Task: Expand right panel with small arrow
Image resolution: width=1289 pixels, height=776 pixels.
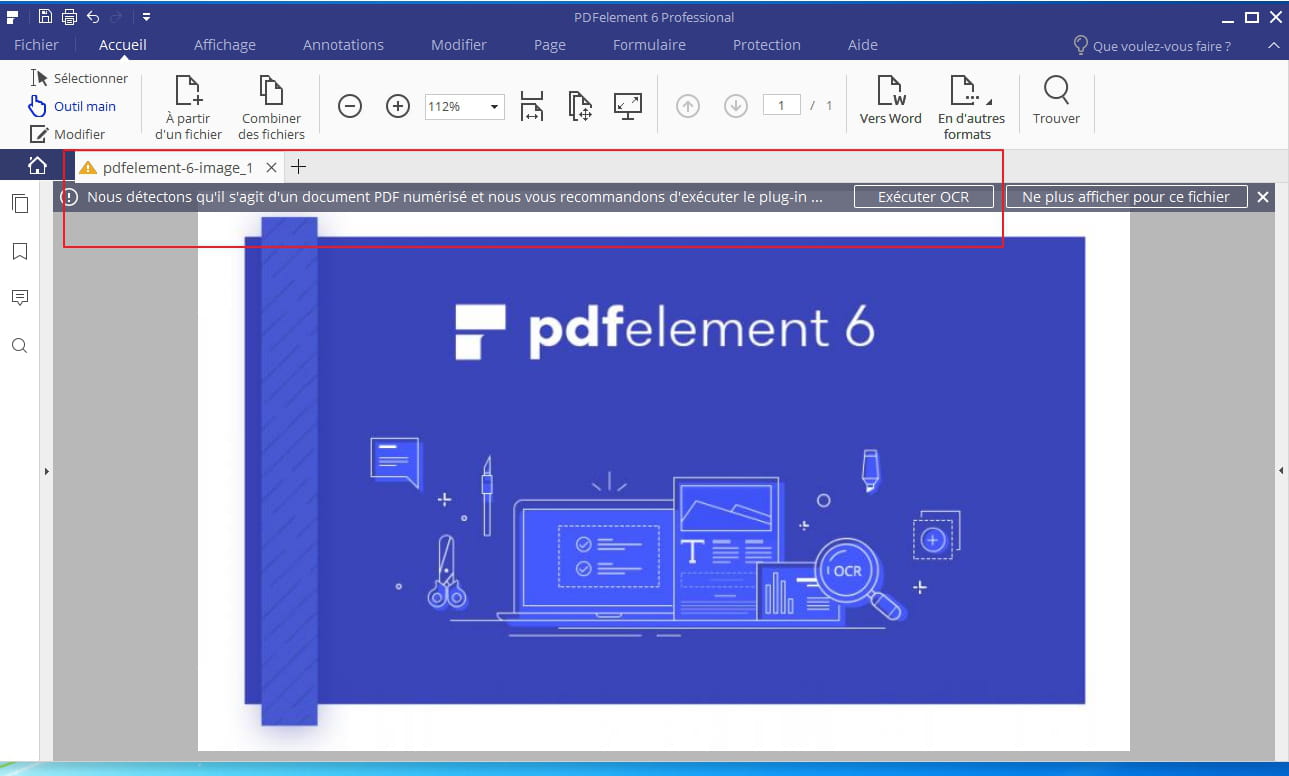Action: tap(1282, 470)
